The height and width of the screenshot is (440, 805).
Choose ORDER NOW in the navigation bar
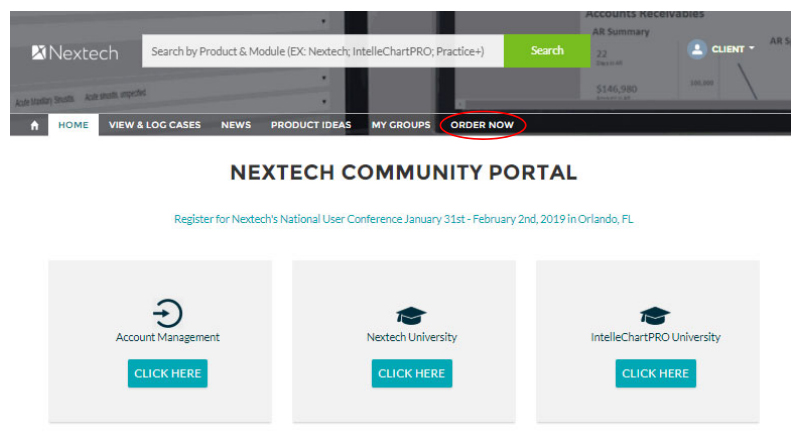click(482, 125)
